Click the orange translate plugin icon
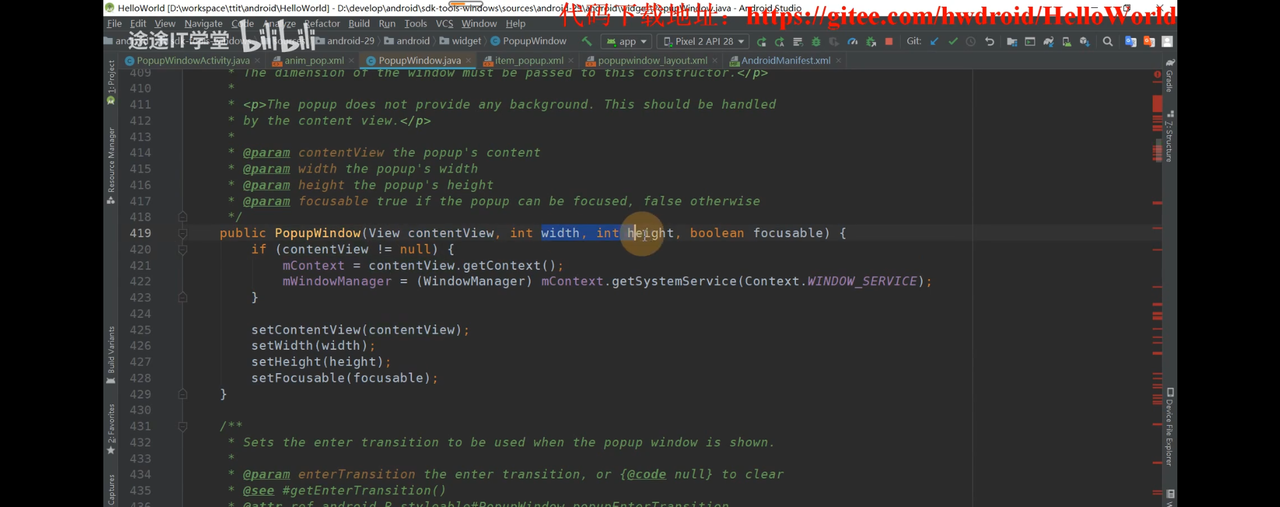Image resolution: width=1280 pixels, height=507 pixels. pos(1149,42)
